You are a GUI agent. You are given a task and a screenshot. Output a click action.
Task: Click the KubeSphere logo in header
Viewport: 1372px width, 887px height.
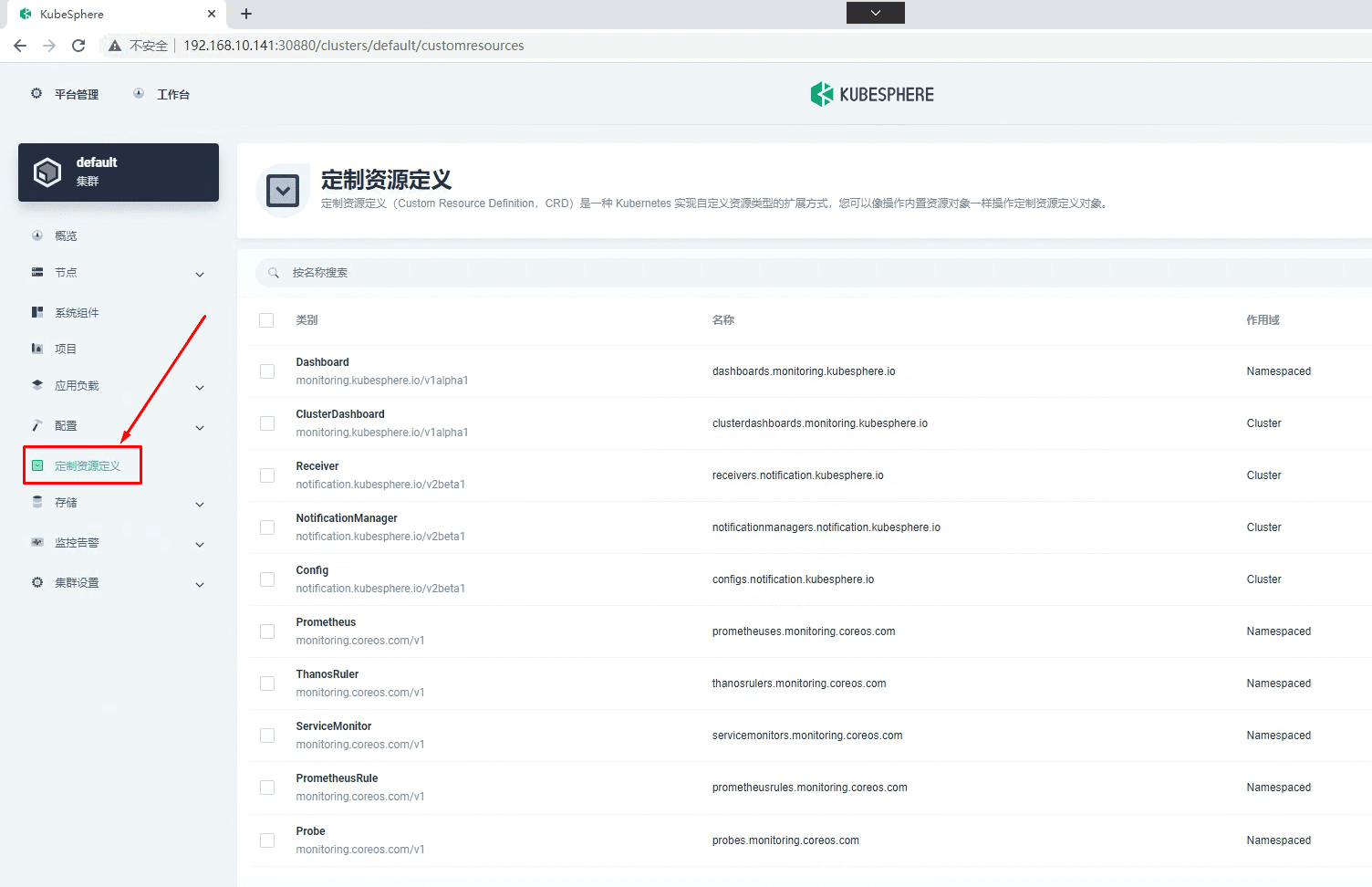(x=872, y=94)
